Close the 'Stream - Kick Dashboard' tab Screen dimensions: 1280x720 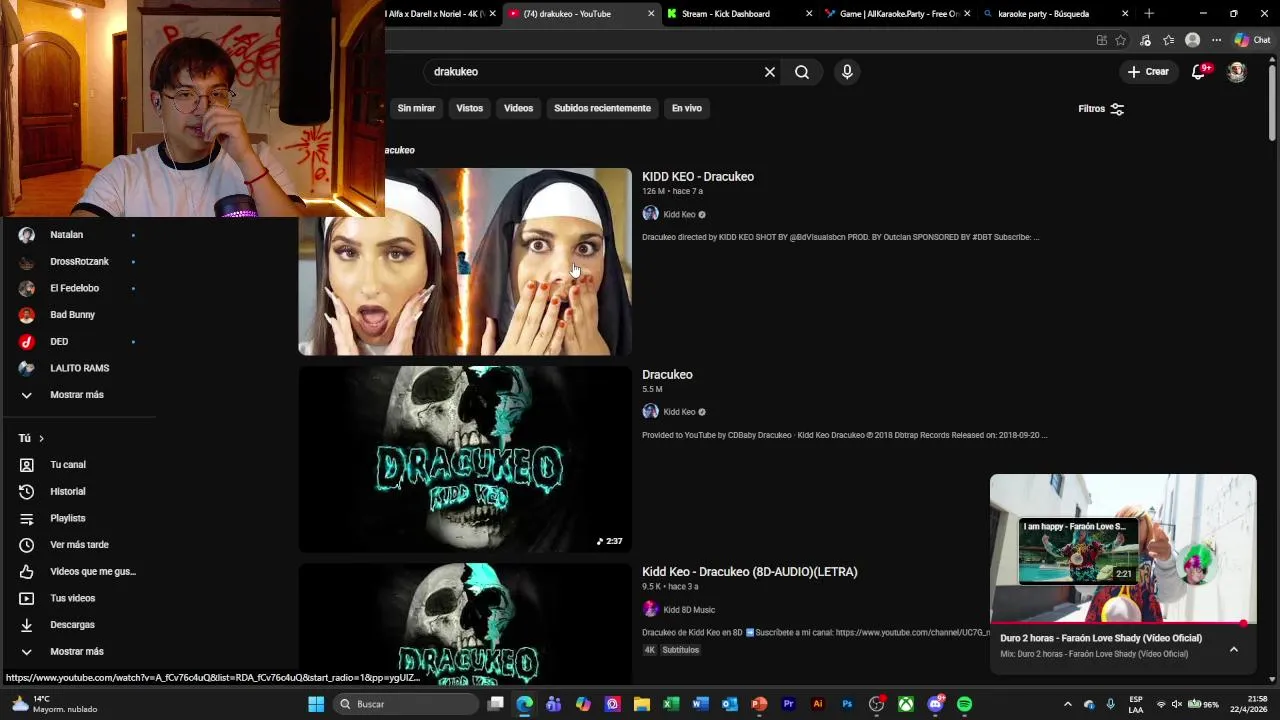(809, 14)
